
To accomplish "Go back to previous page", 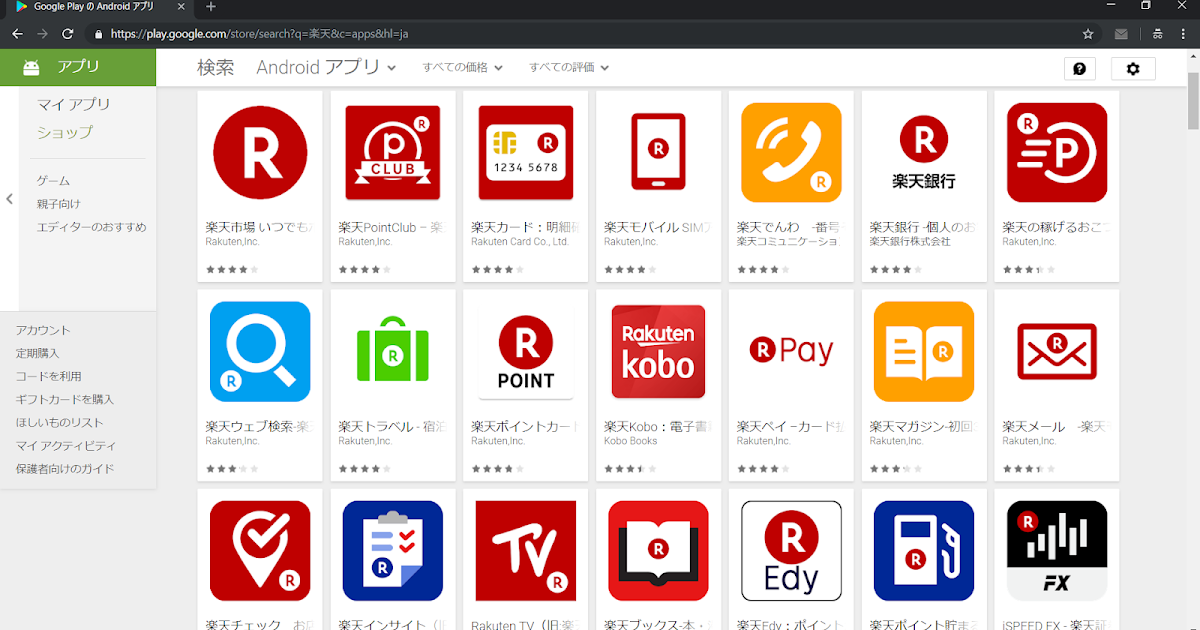I will click(17, 33).
